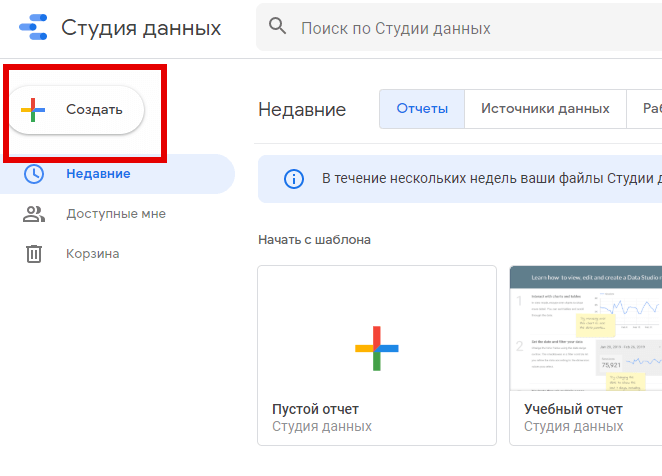Viewport: 662px width, 476px height.
Task: Click the Студия данных title text
Action: pos(141,28)
